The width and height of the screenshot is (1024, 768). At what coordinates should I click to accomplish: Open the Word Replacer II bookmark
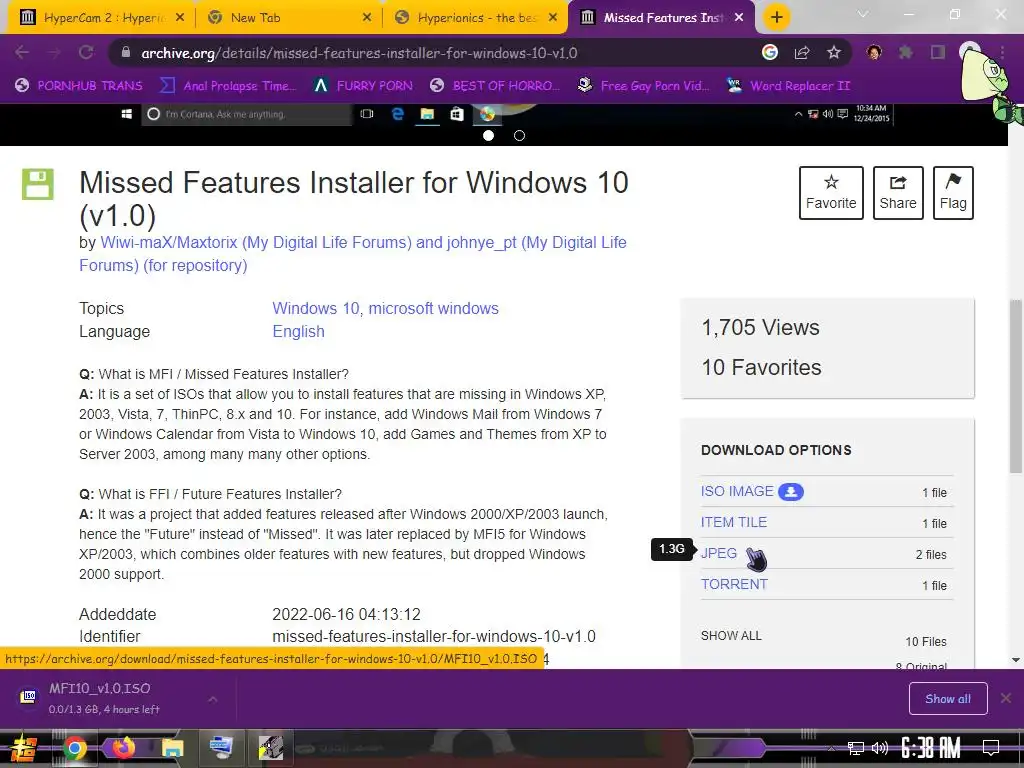click(789, 86)
